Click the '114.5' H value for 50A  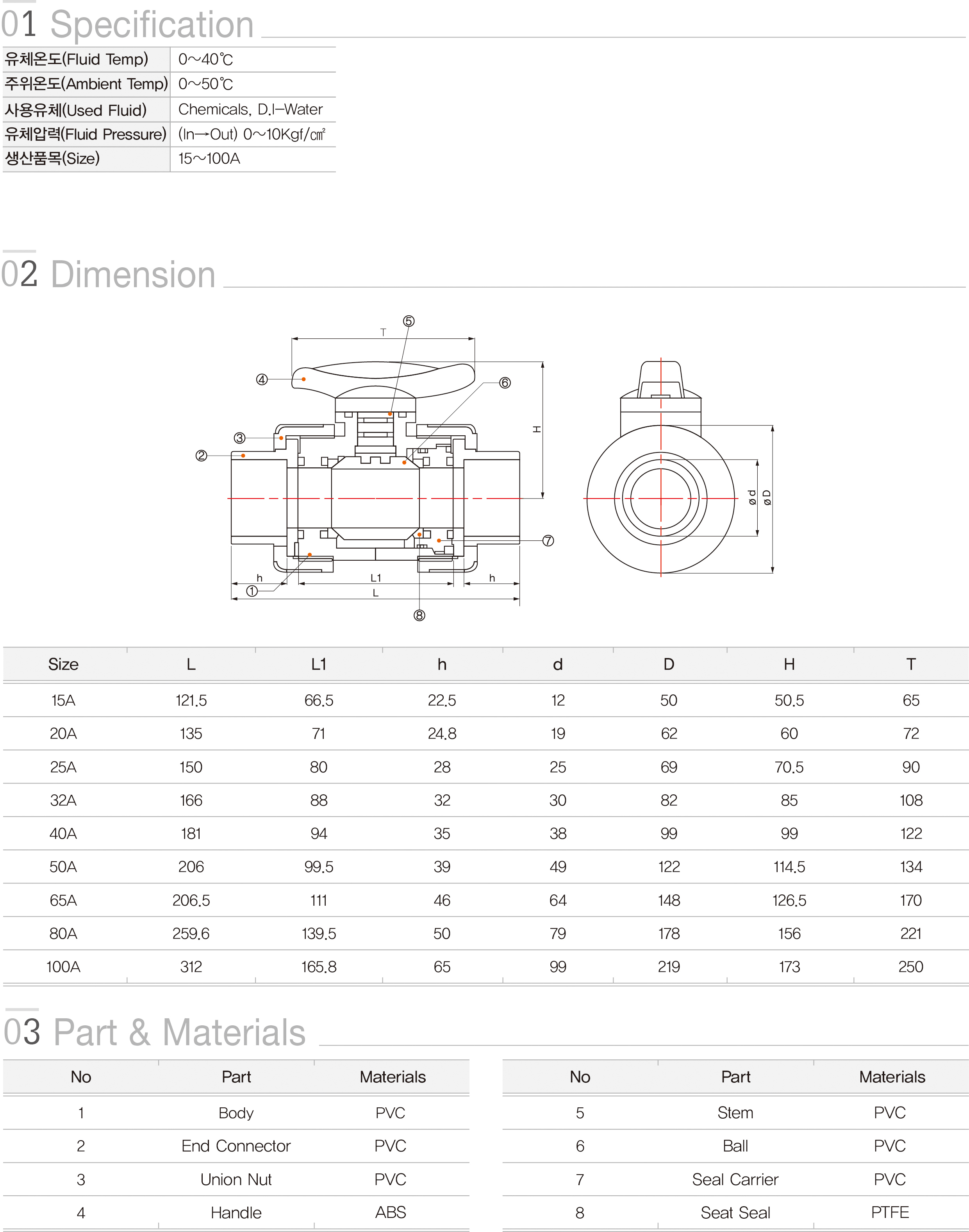click(x=789, y=867)
